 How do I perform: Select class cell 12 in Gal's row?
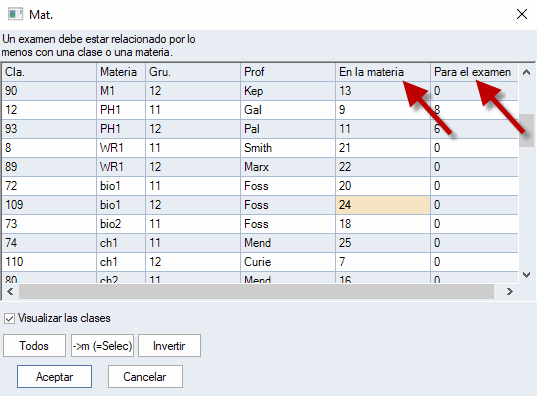[x=49, y=110]
